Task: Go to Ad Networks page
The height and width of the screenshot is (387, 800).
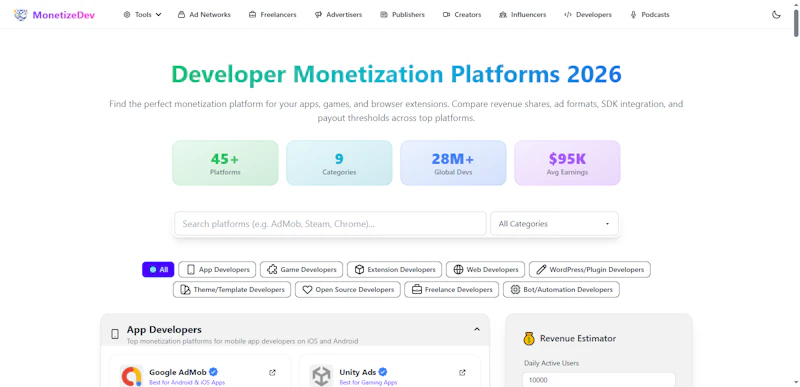Action: [x=204, y=15]
